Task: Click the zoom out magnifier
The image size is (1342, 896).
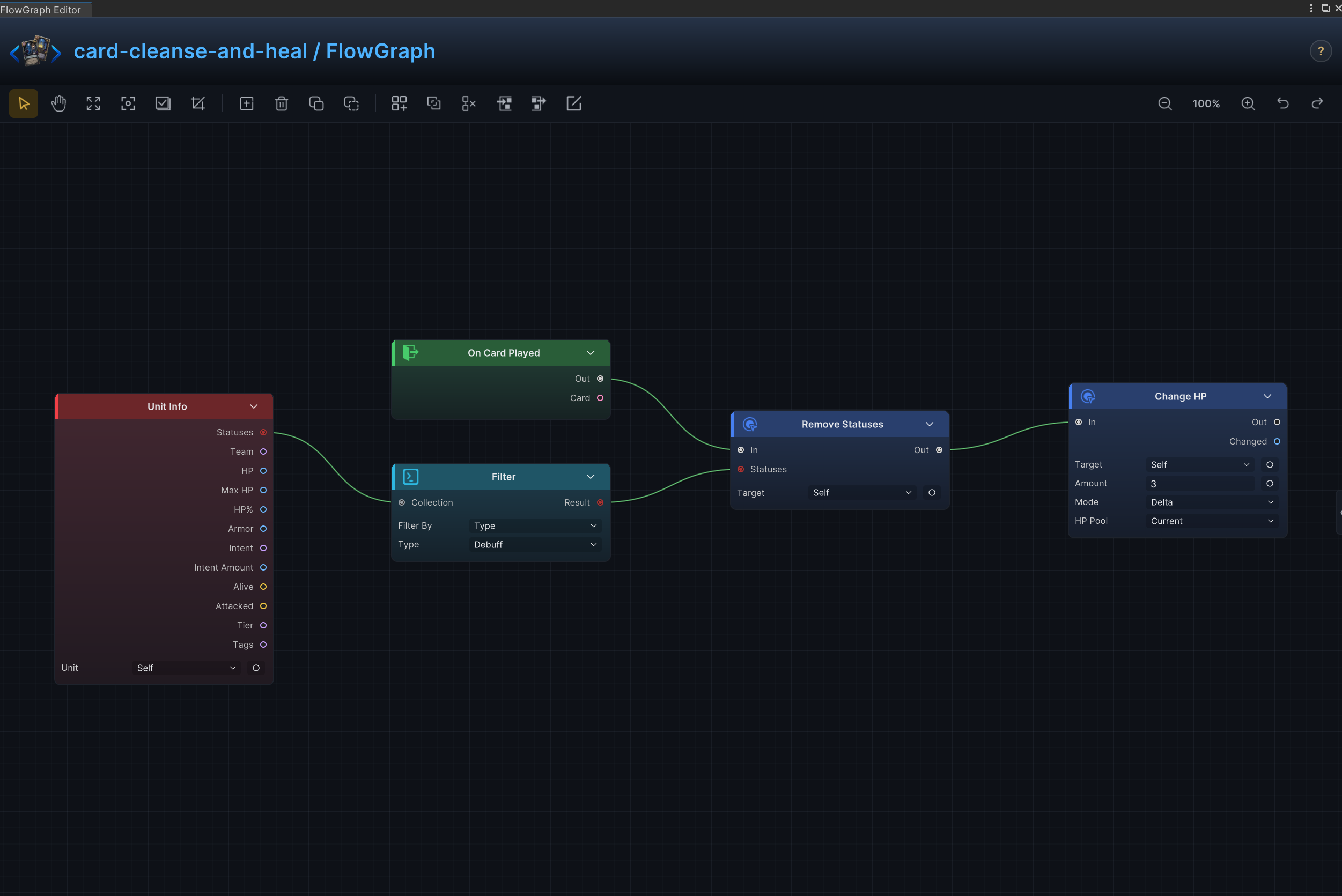Action: click(1165, 103)
